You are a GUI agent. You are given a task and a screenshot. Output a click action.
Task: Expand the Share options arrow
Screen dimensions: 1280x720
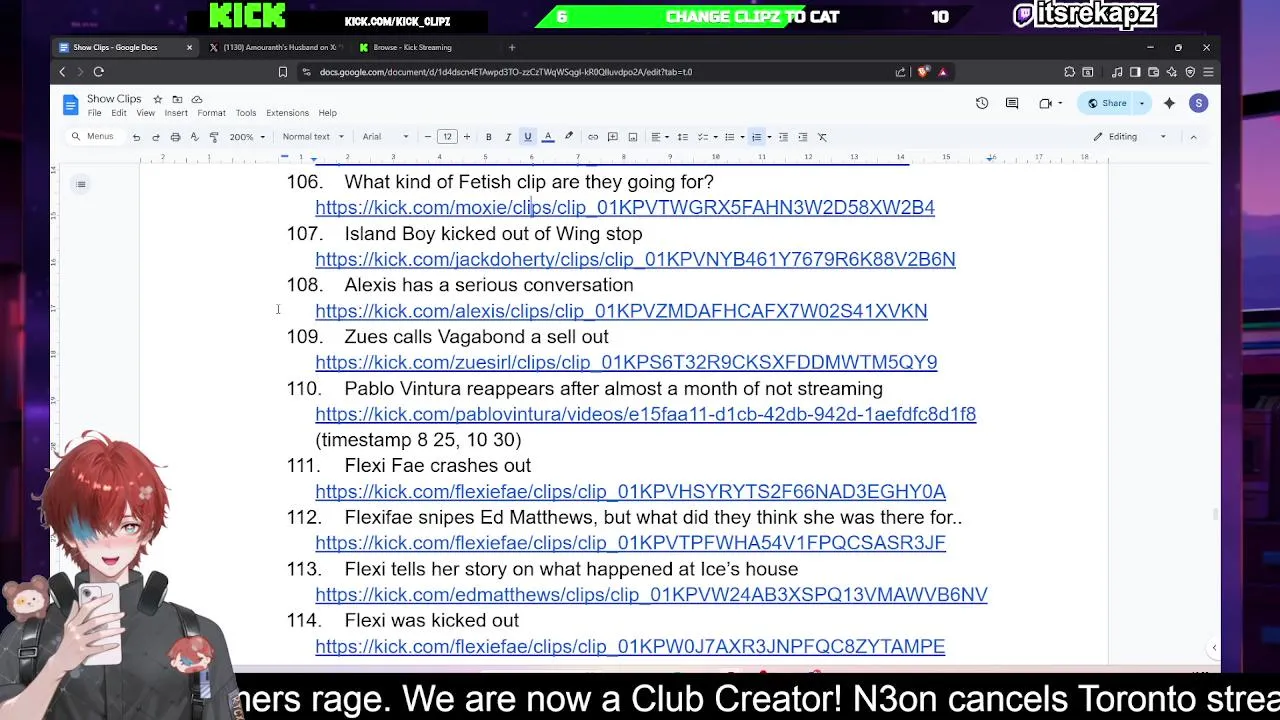pos(1141,103)
